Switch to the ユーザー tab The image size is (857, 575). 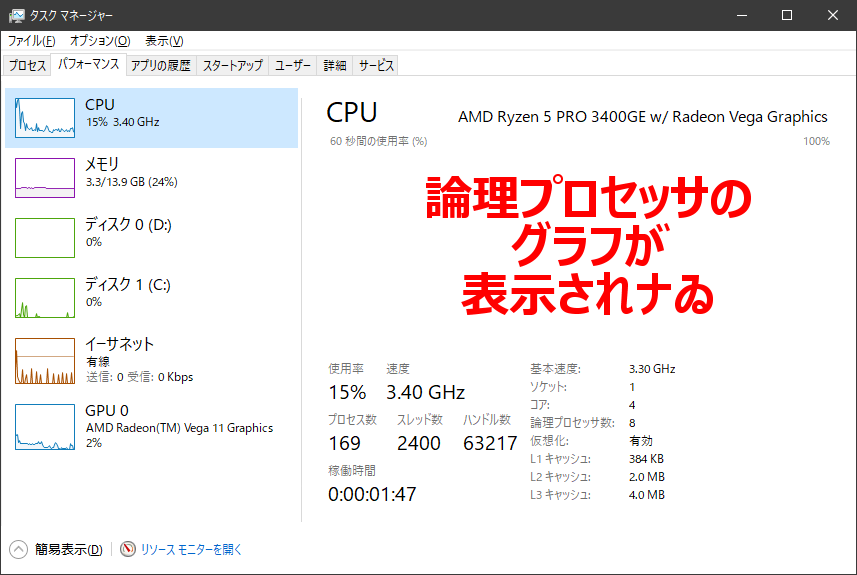tap(292, 66)
